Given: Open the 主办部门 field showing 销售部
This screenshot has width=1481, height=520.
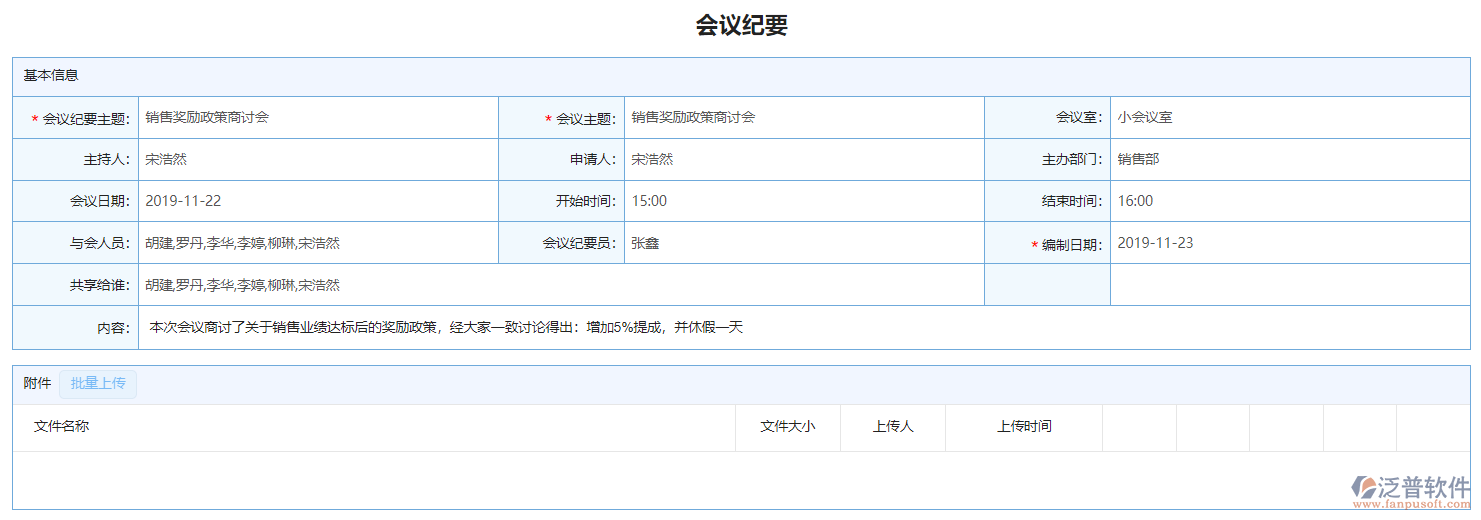Looking at the screenshot, I should point(1288,160).
